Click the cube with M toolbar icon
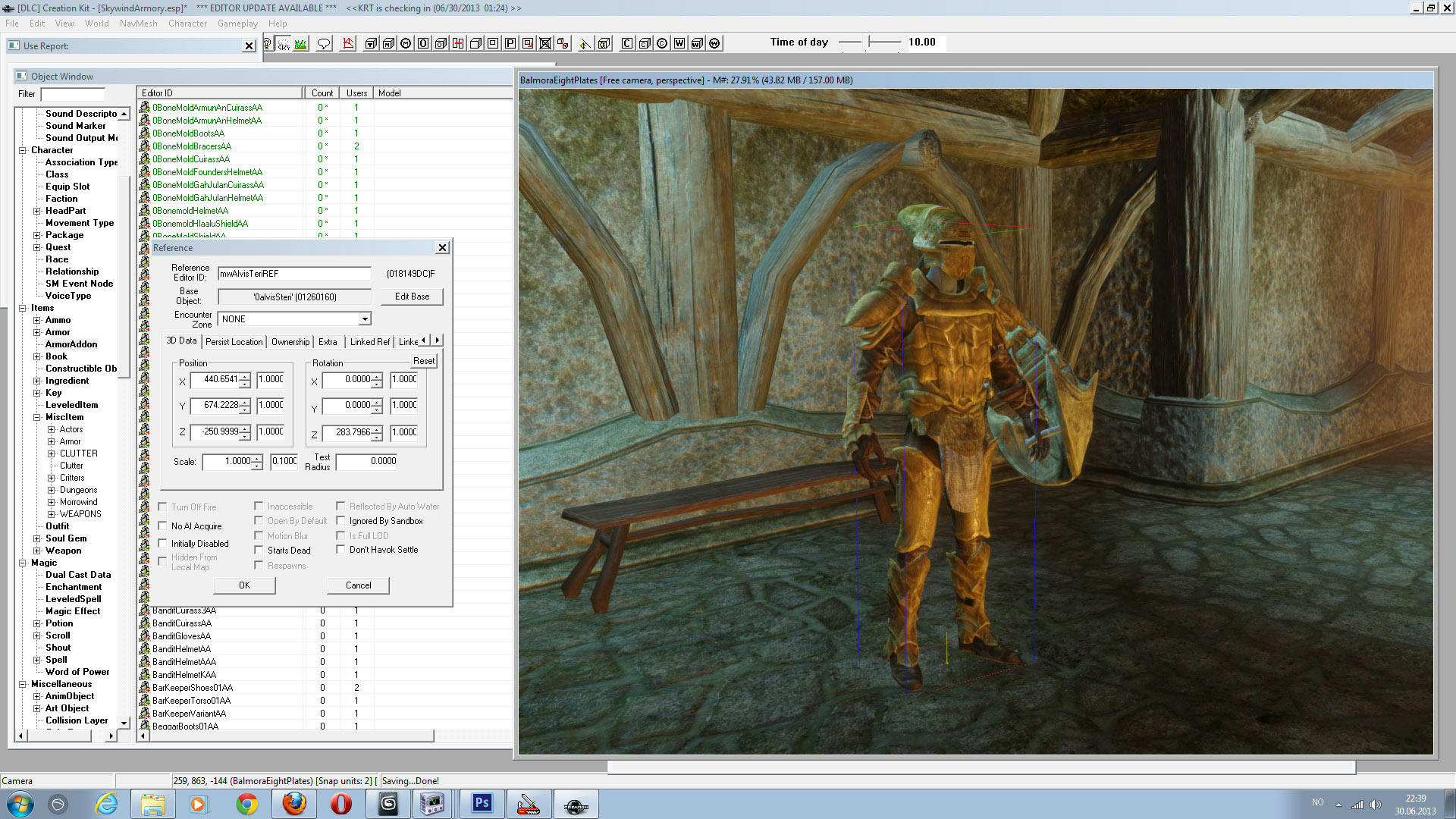Viewport: 1456px width, 819px height. [388, 43]
